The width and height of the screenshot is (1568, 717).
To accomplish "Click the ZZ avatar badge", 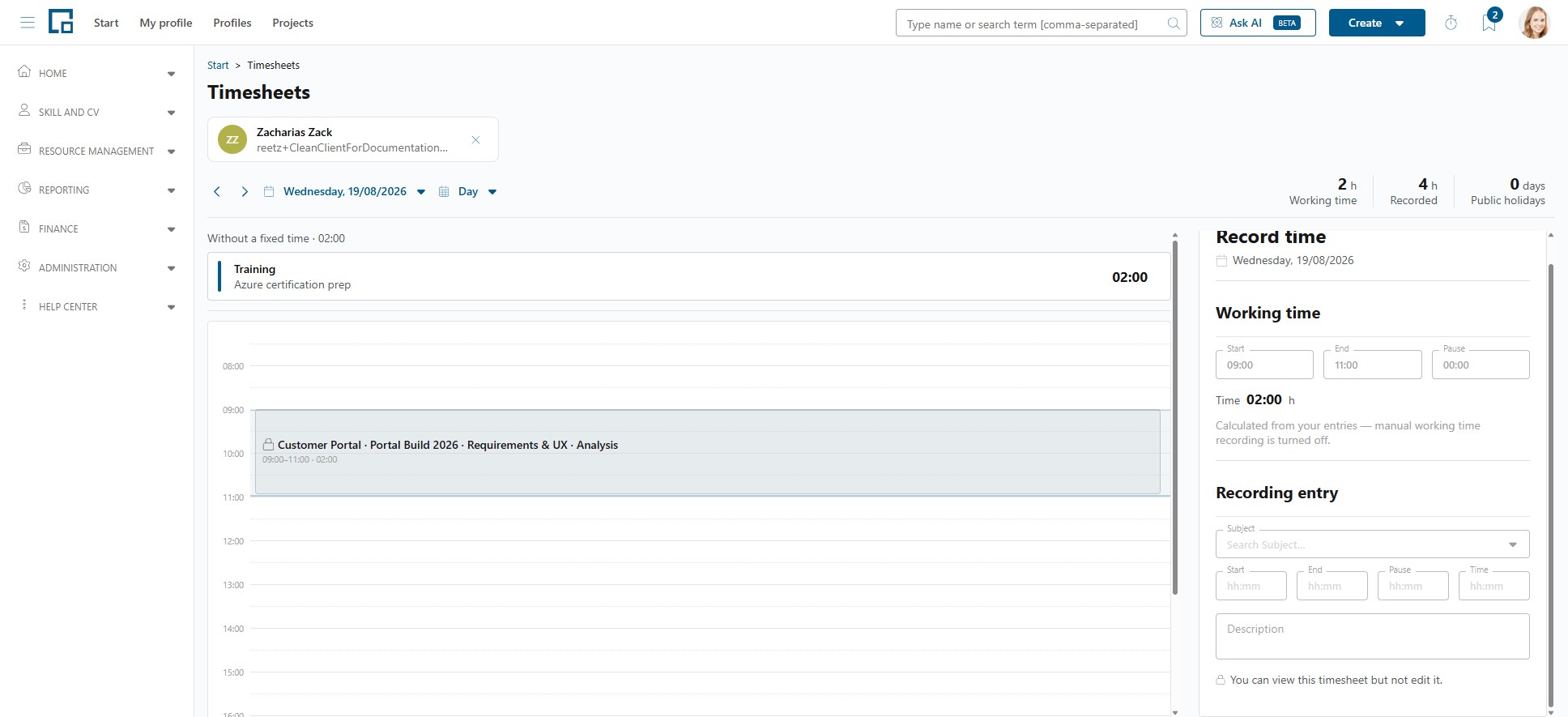I will point(232,139).
